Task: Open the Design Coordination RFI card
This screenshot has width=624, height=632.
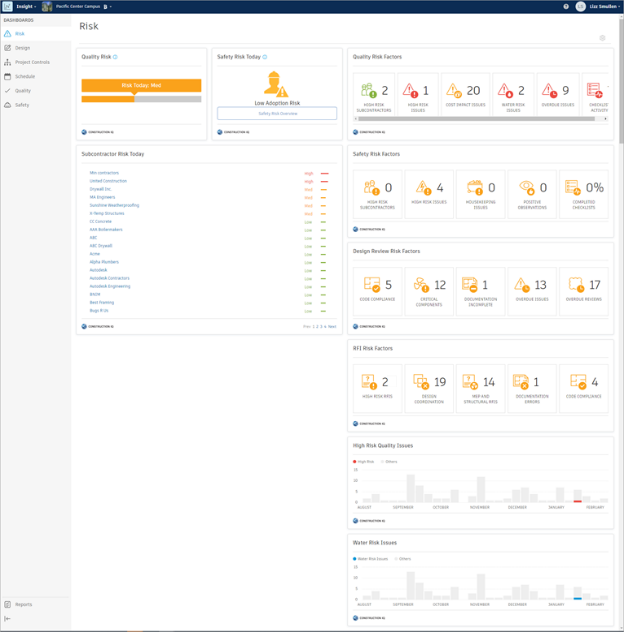Action: [426, 387]
